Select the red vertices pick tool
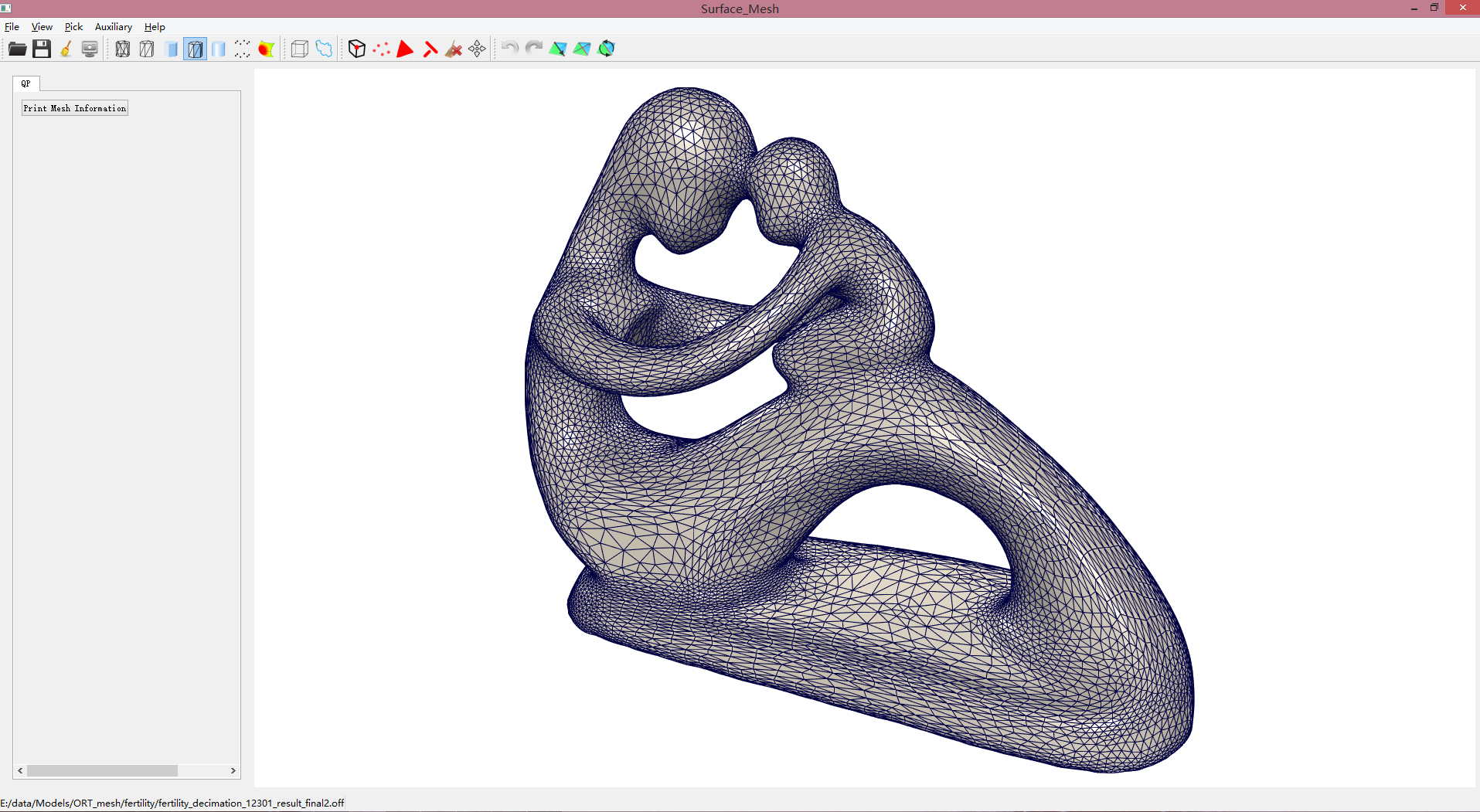The height and width of the screenshot is (812, 1480). [x=381, y=49]
